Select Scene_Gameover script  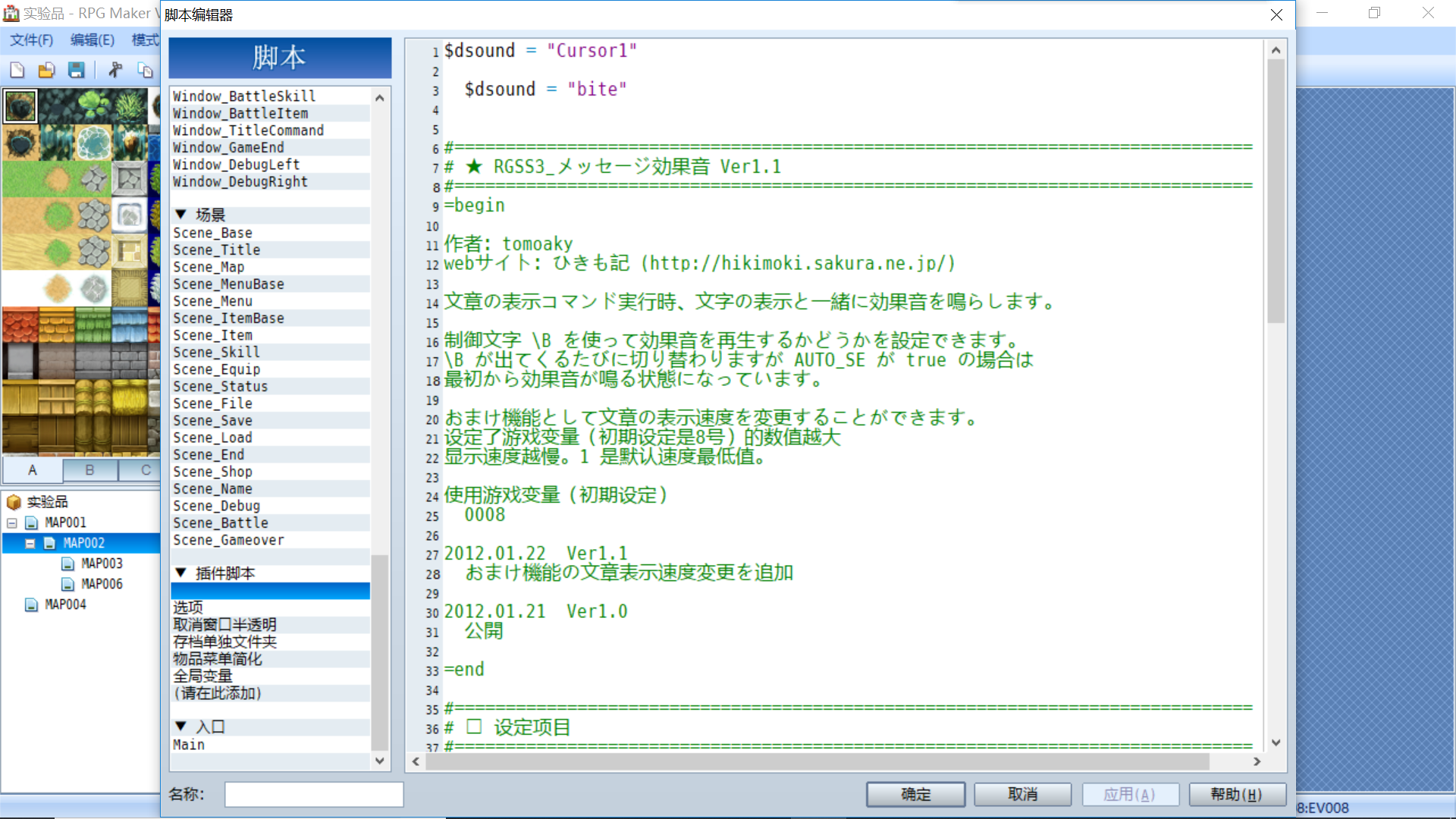tap(271, 540)
